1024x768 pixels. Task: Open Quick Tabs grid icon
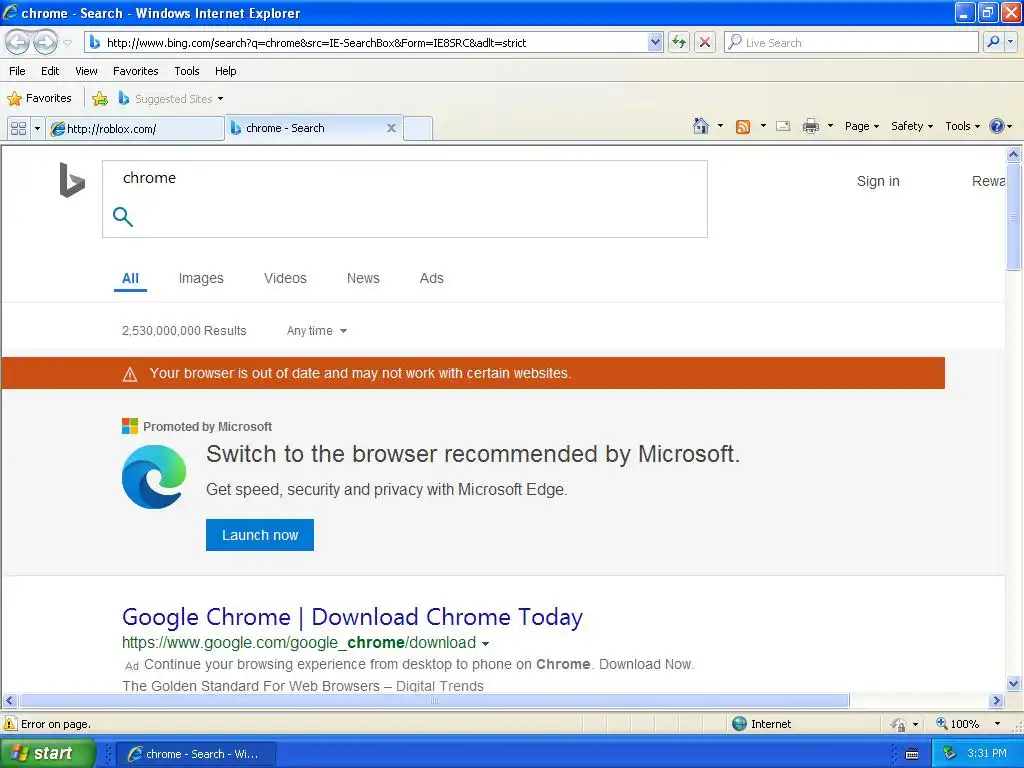pos(18,129)
